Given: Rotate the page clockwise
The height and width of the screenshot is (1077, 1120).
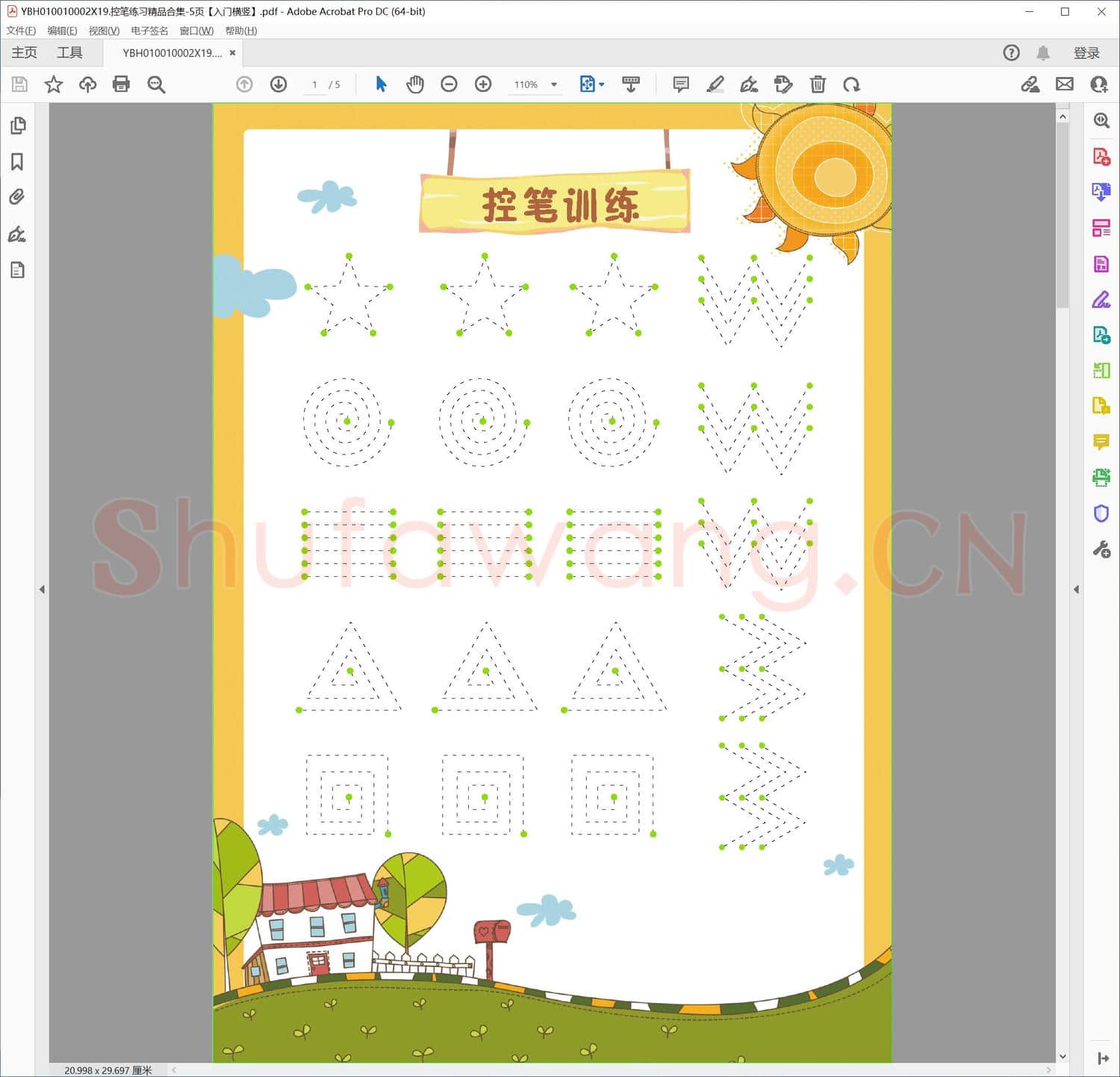Looking at the screenshot, I should pyautogui.click(x=852, y=84).
